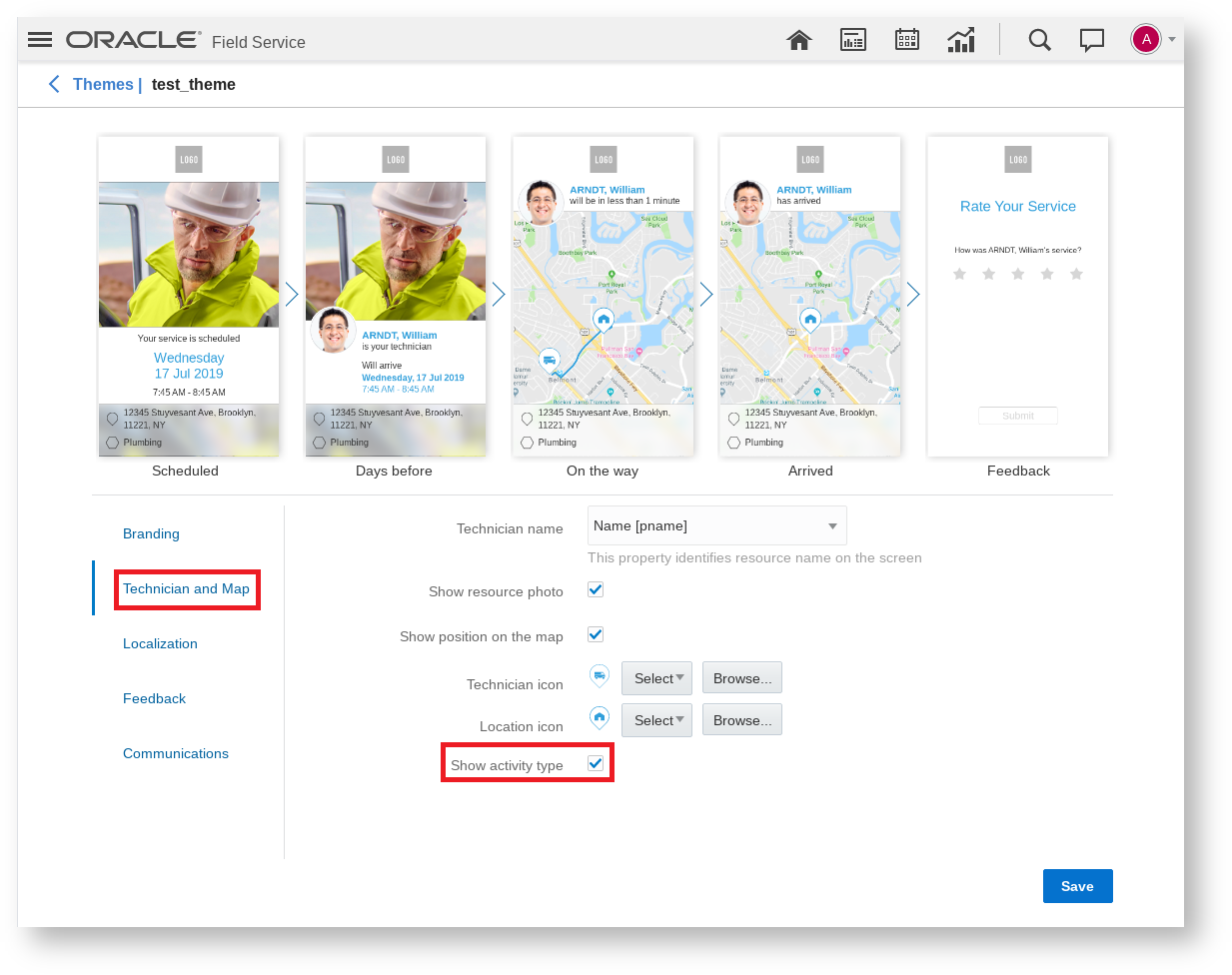Click the truck marker on On the way map

(549, 361)
